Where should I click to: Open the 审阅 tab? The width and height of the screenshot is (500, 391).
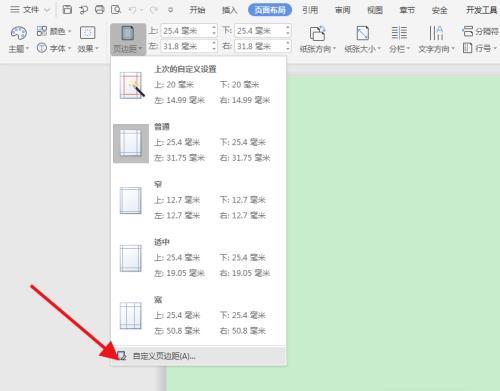pos(343,10)
